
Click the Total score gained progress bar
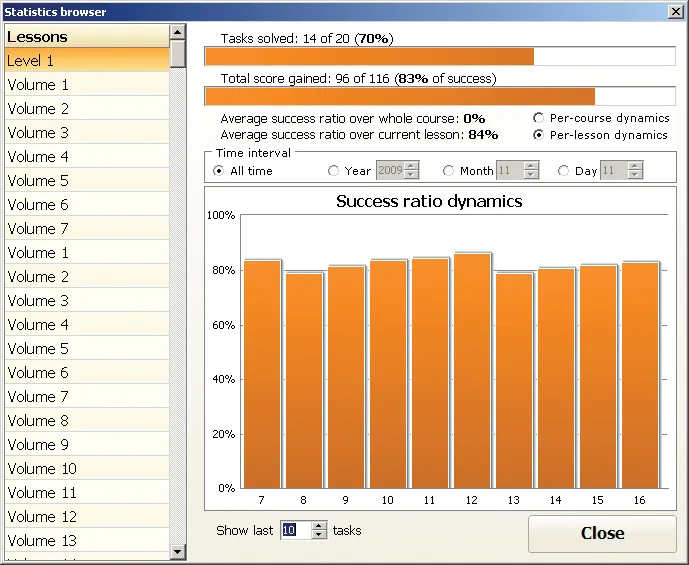(440, 96)
